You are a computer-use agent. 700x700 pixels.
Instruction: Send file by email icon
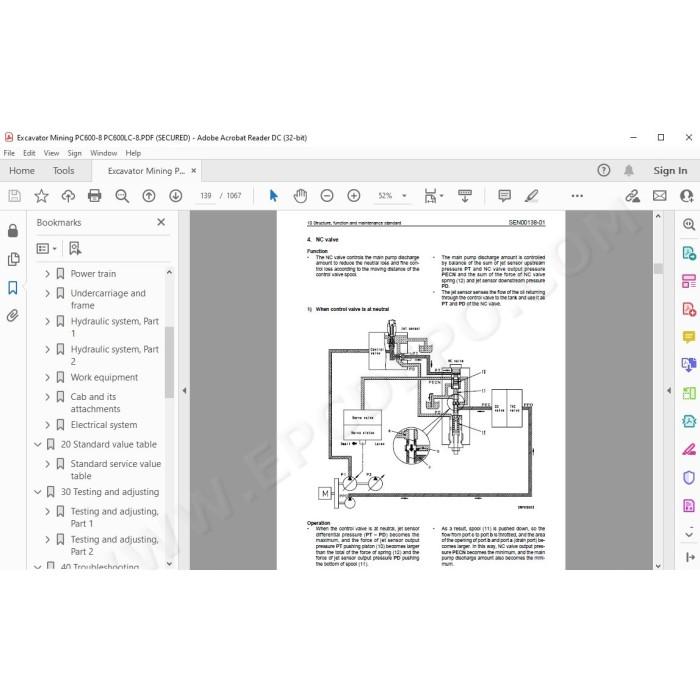659,196
